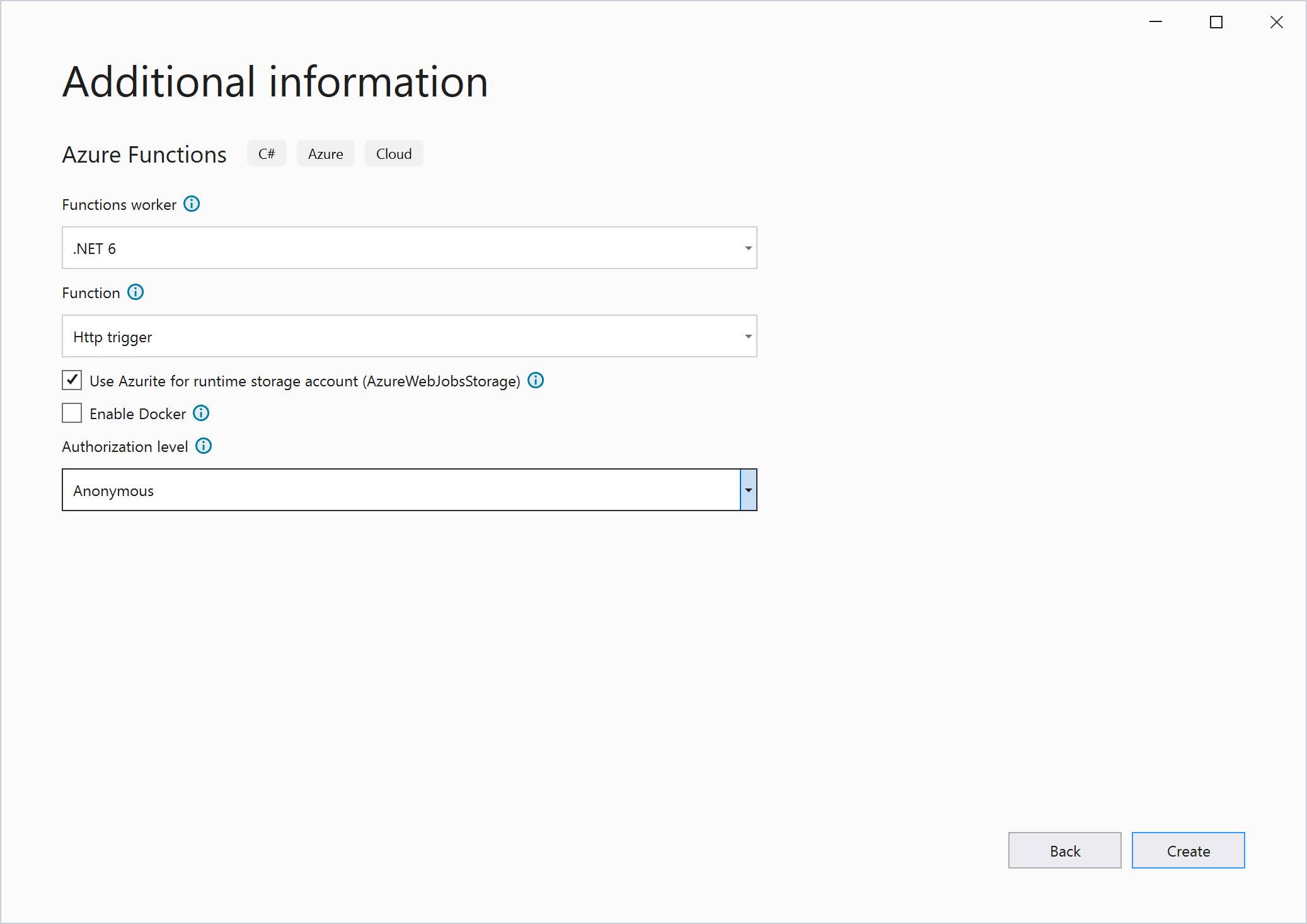The image size is (1307, 924).
Task: Click the Enable Docker label text
Action: click(137, 414)
